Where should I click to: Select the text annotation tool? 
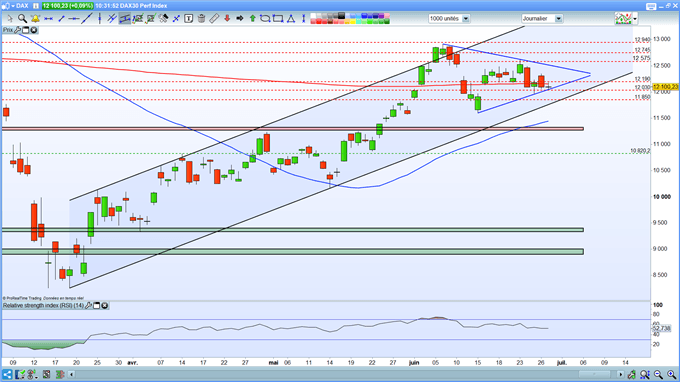[189, 19]
